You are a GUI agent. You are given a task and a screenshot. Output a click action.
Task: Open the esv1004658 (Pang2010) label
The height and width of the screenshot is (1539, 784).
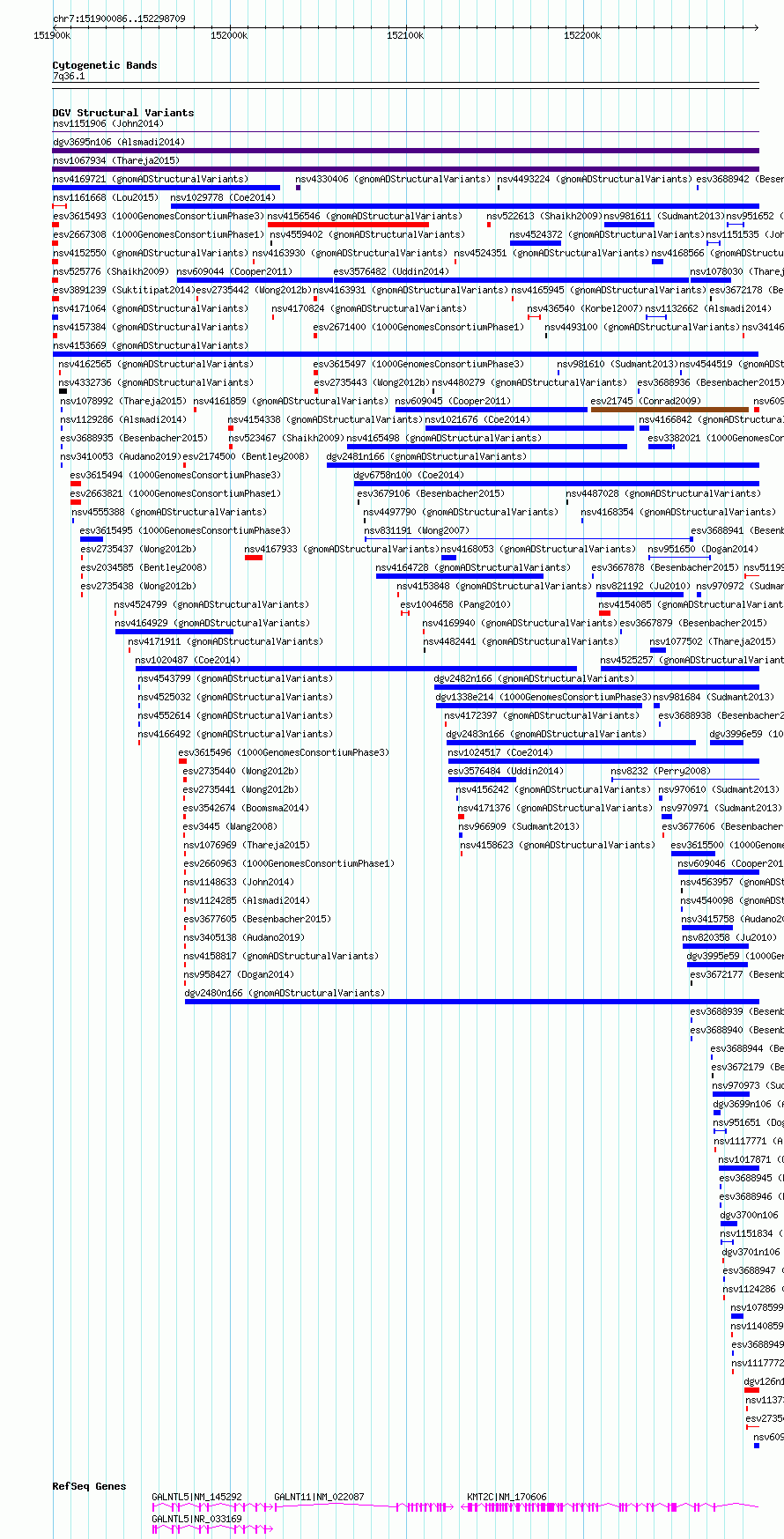tap(455, 604)
